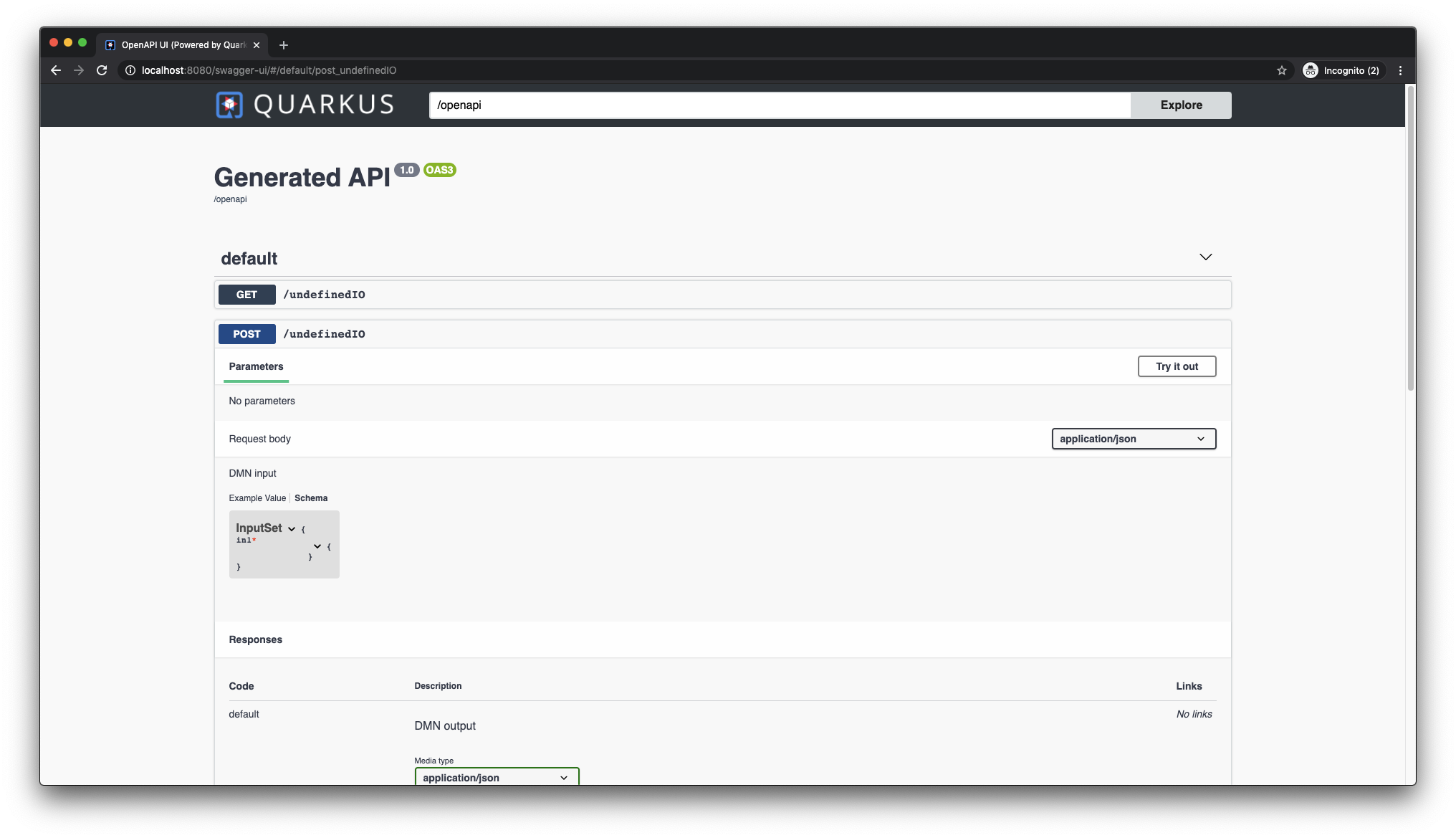Click the browser back arrow
This screenshot has width=1456, height=838.
point(56,70)
